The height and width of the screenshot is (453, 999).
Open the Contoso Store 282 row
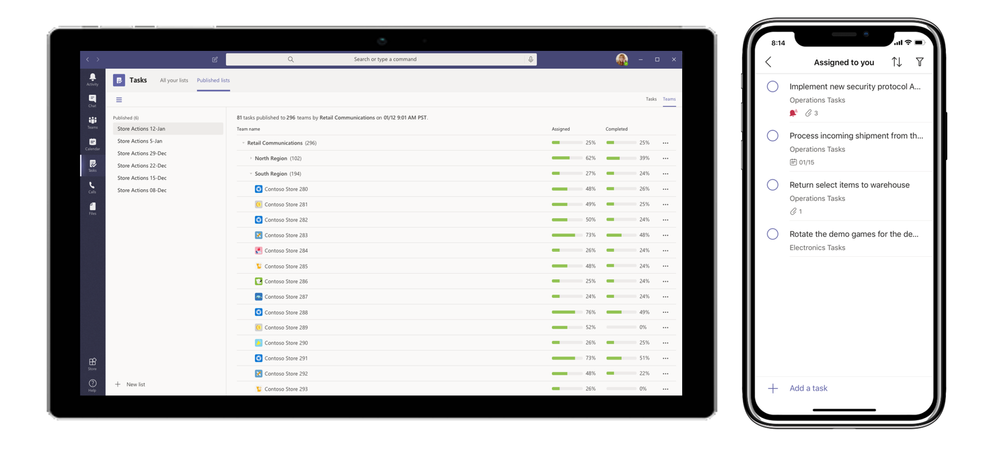(x=456, y=220)
